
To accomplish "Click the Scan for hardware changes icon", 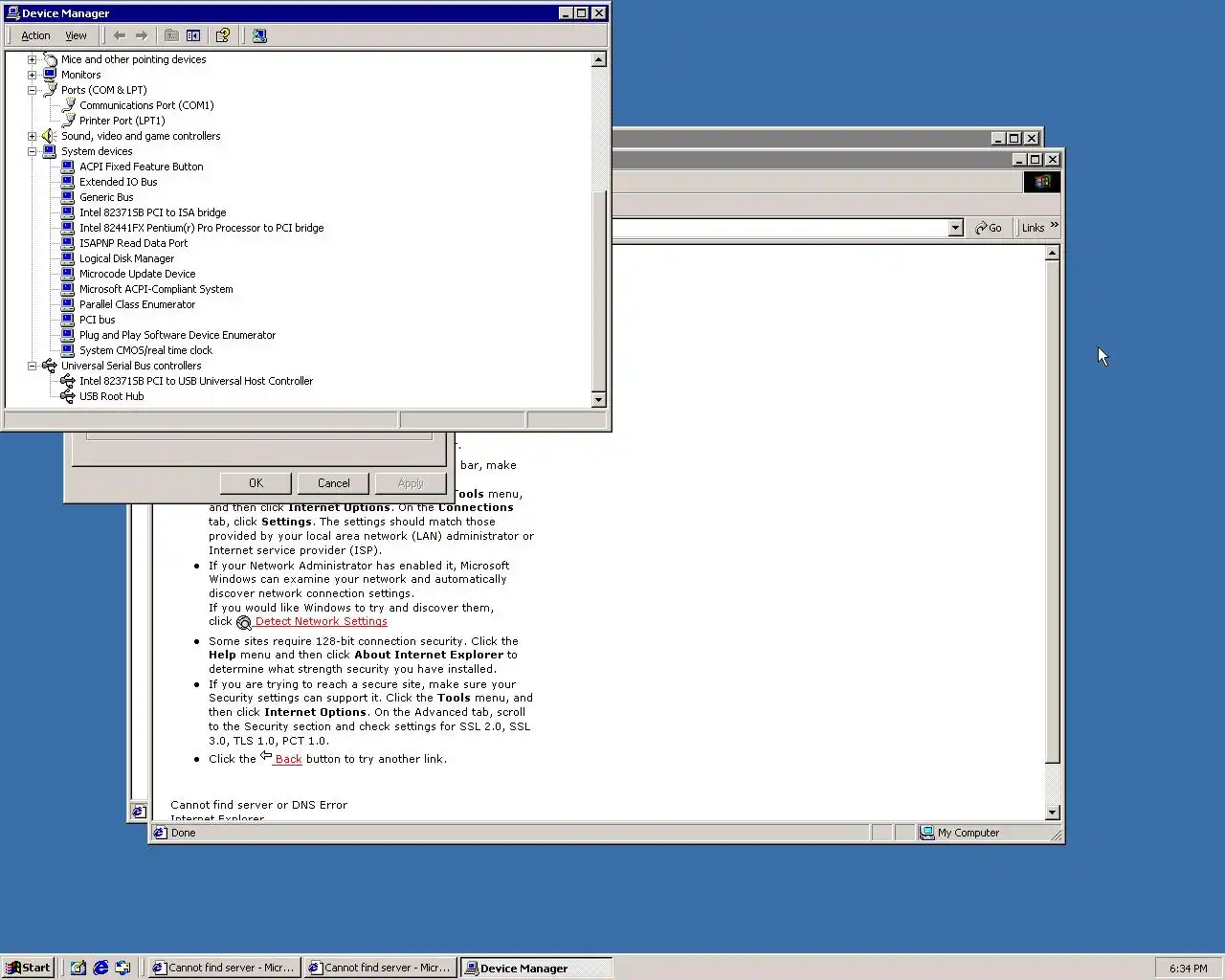I will (259, 35).
